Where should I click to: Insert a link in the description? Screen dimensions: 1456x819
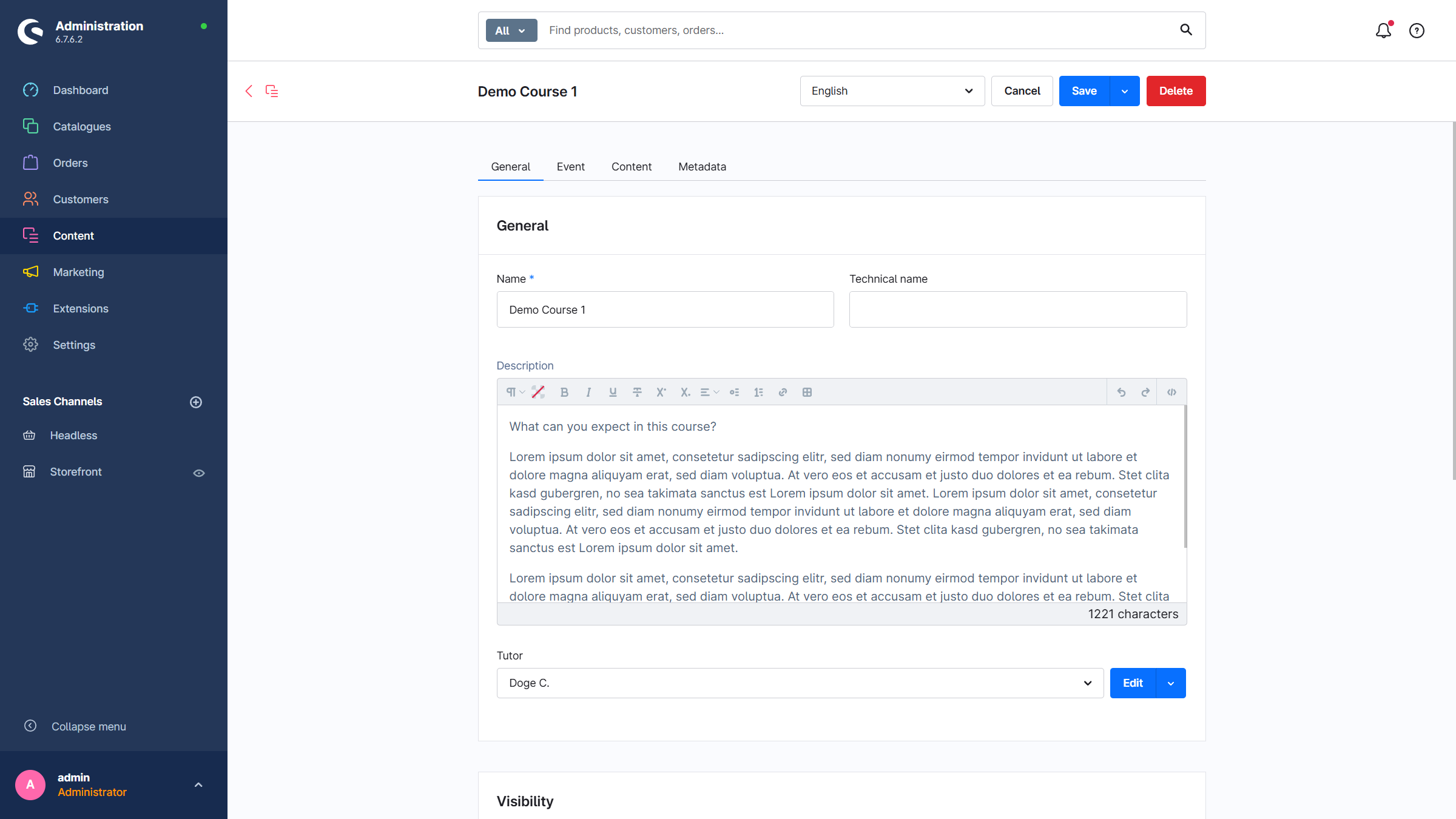coord(783,393)
